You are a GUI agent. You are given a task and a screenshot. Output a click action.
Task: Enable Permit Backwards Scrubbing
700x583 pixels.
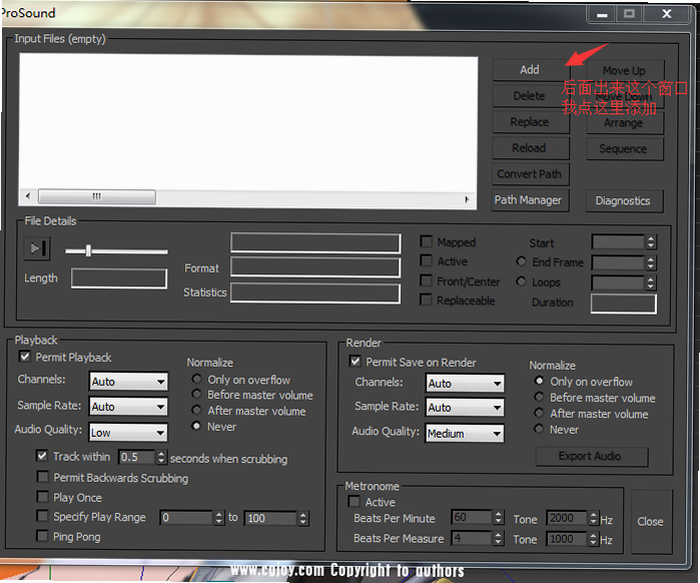43,477
